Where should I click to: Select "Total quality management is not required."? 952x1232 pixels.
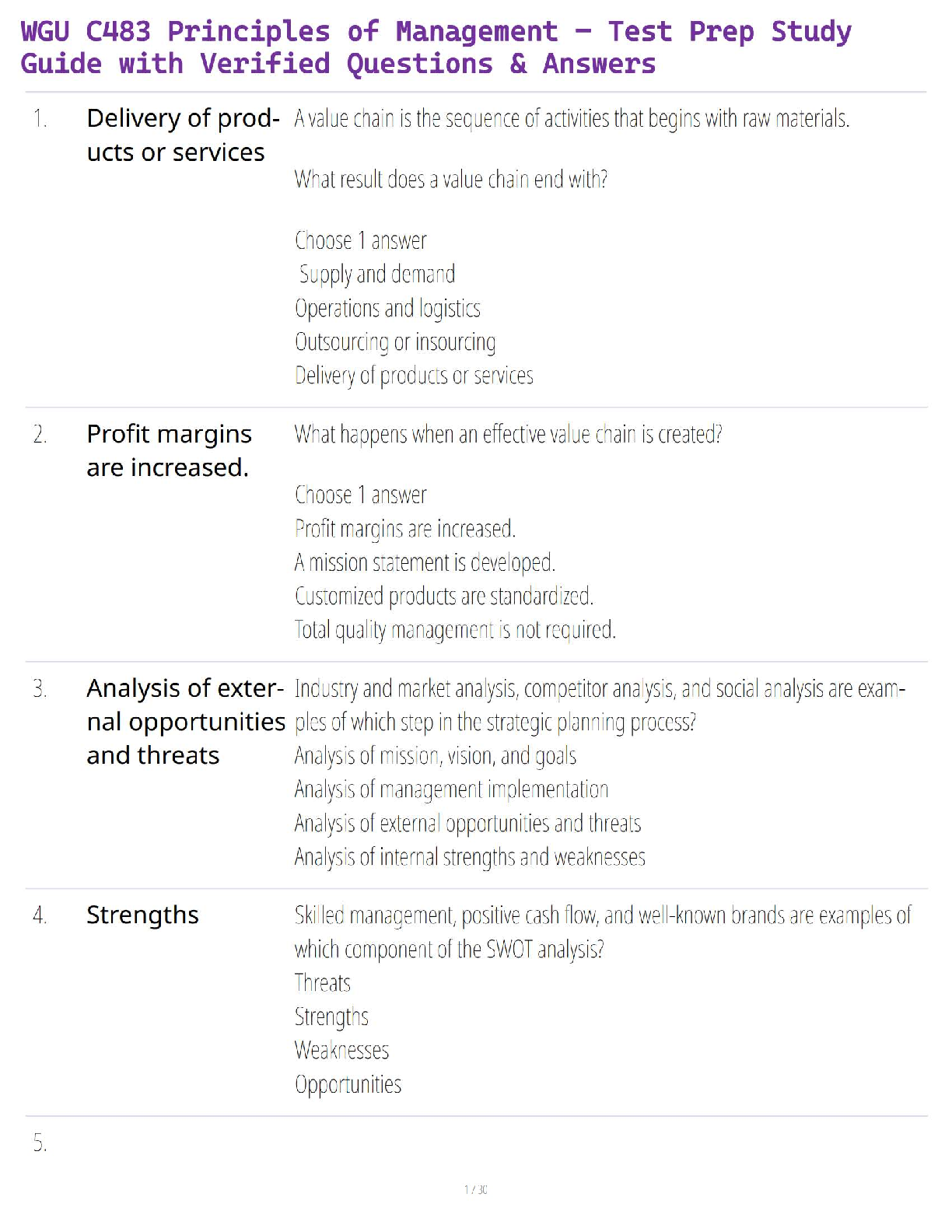pos(455,630)
